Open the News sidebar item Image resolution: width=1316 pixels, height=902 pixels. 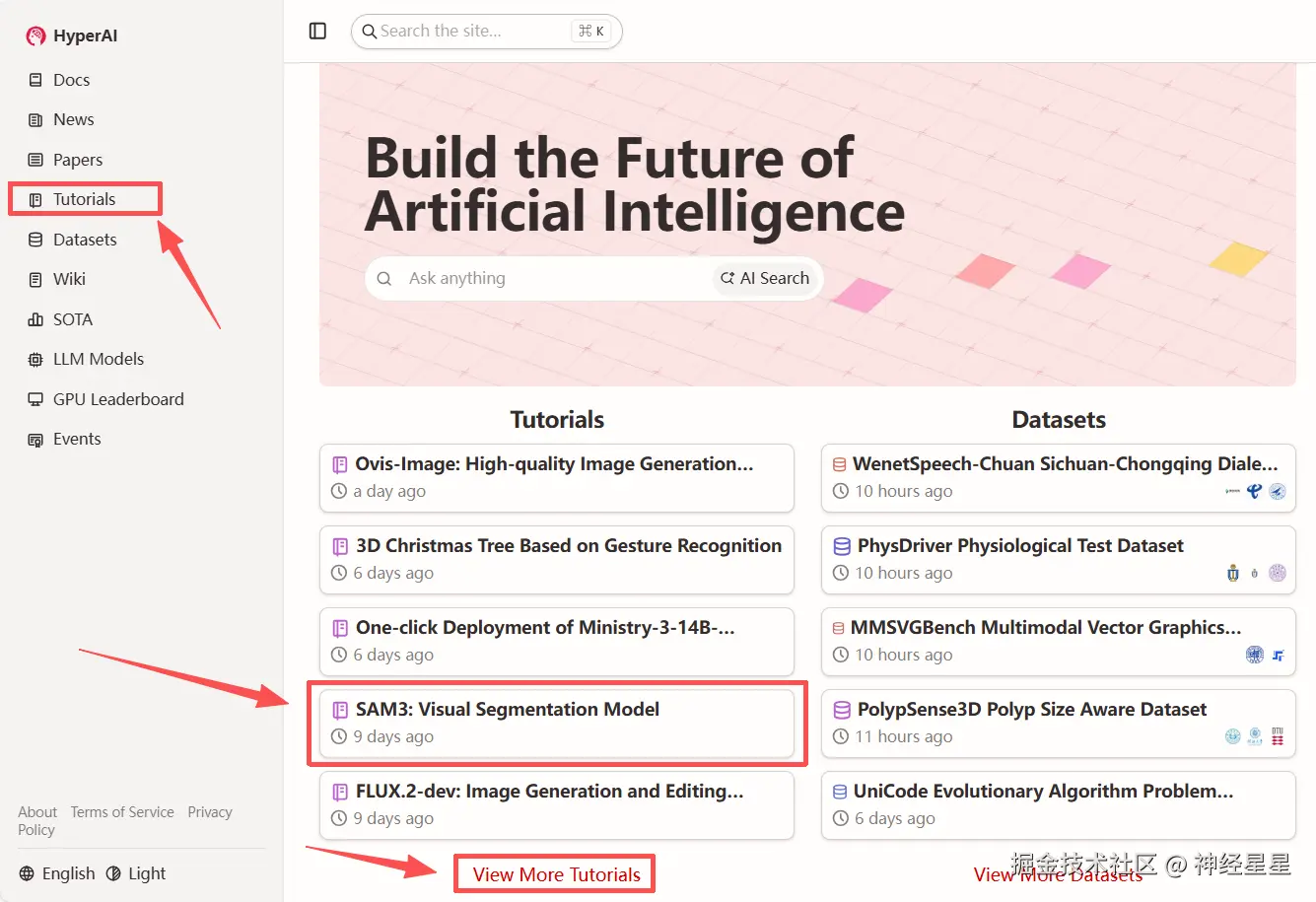click(73, 119)
